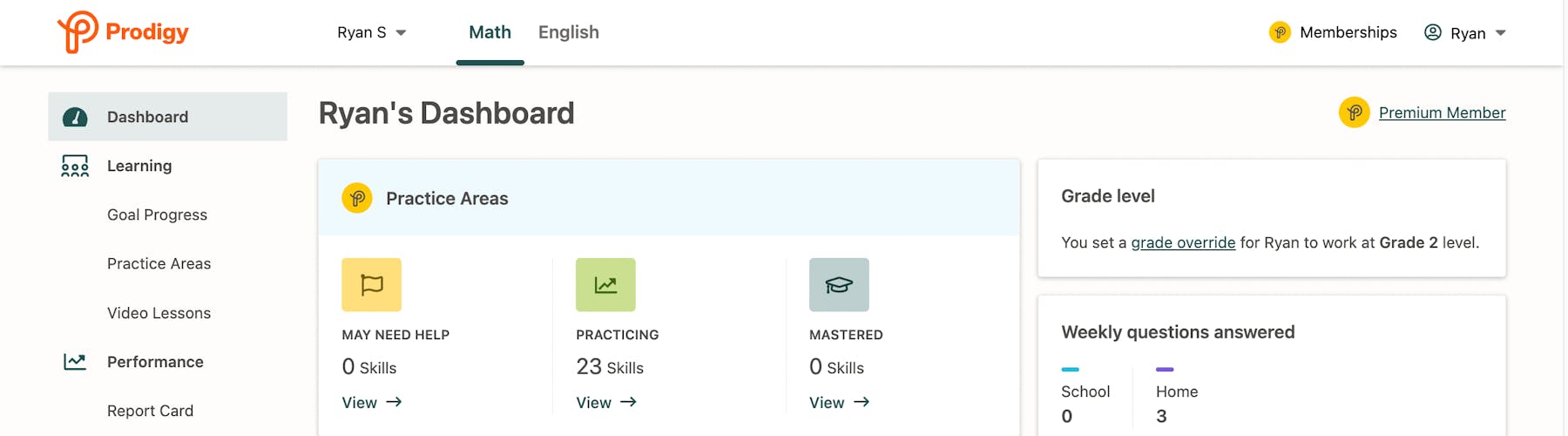Switch to the English tab
This screenshot has height=436, width=1568.
[568, 32]
